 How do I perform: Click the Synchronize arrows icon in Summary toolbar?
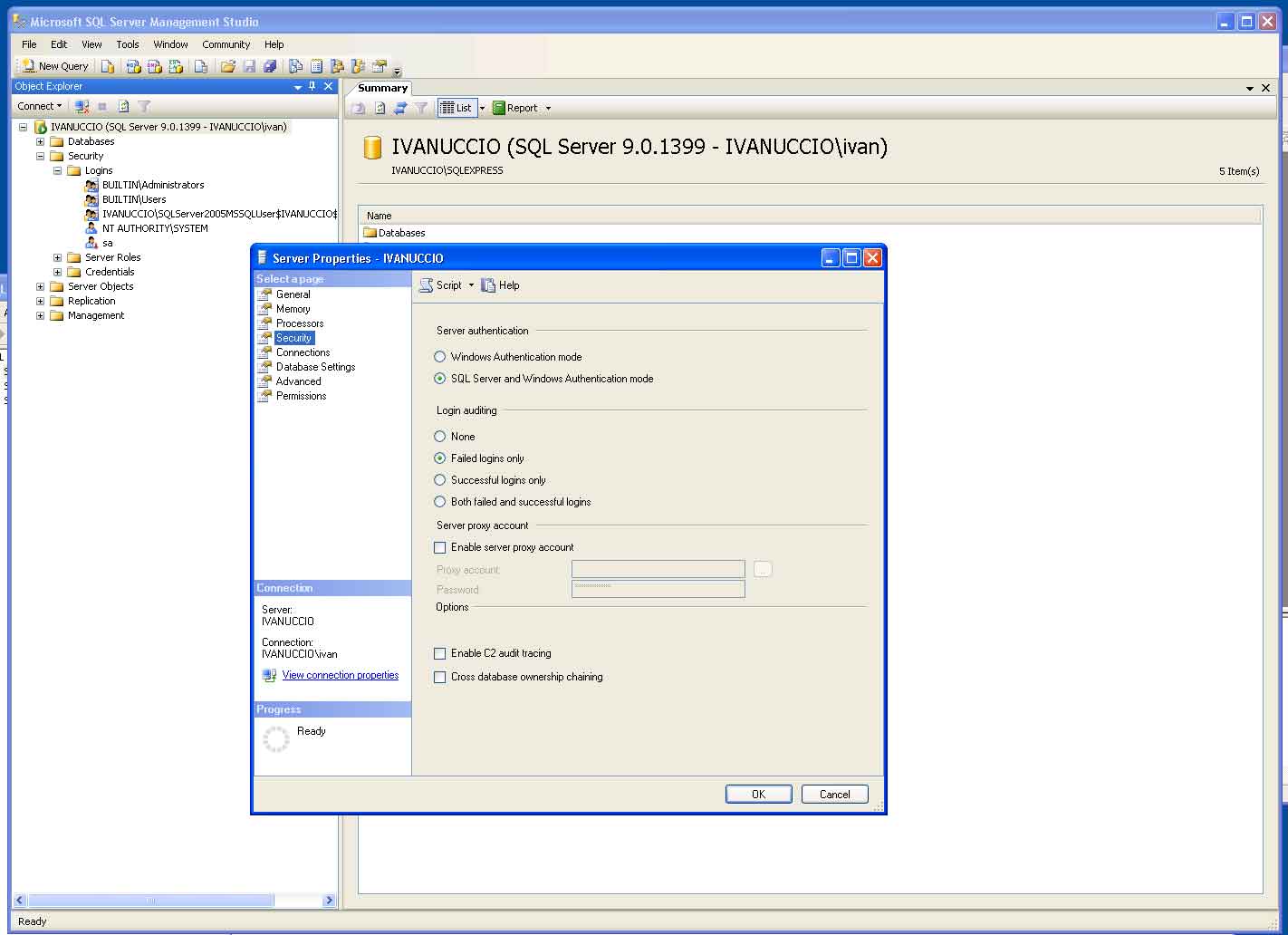(400, 108)
